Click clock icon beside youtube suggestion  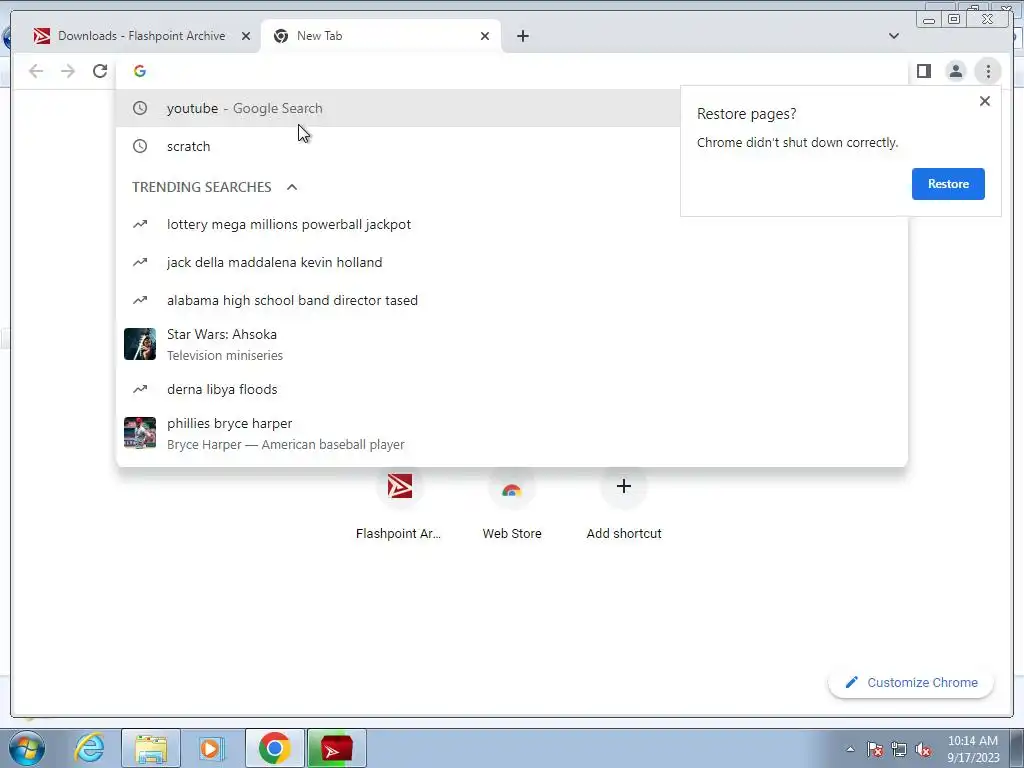click(140, 108)
